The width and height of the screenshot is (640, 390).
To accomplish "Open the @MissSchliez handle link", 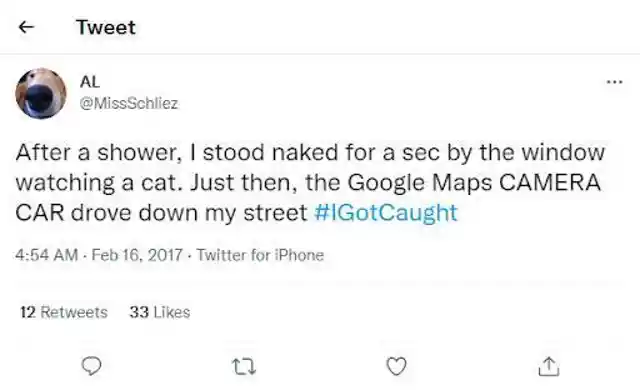I will [x=129, y=104].
